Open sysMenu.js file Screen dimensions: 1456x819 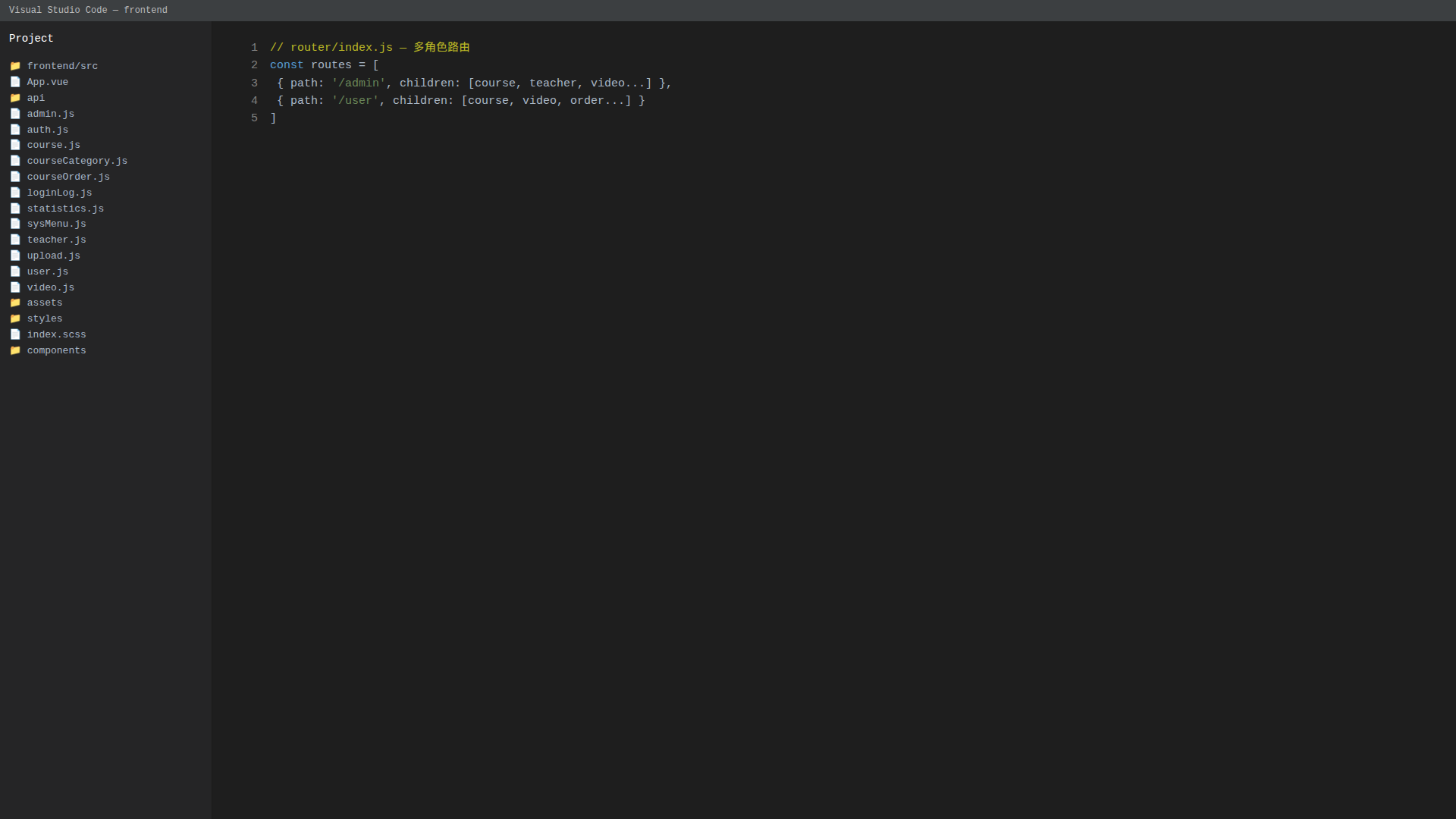pyautogui.click(x=57, y=224)
